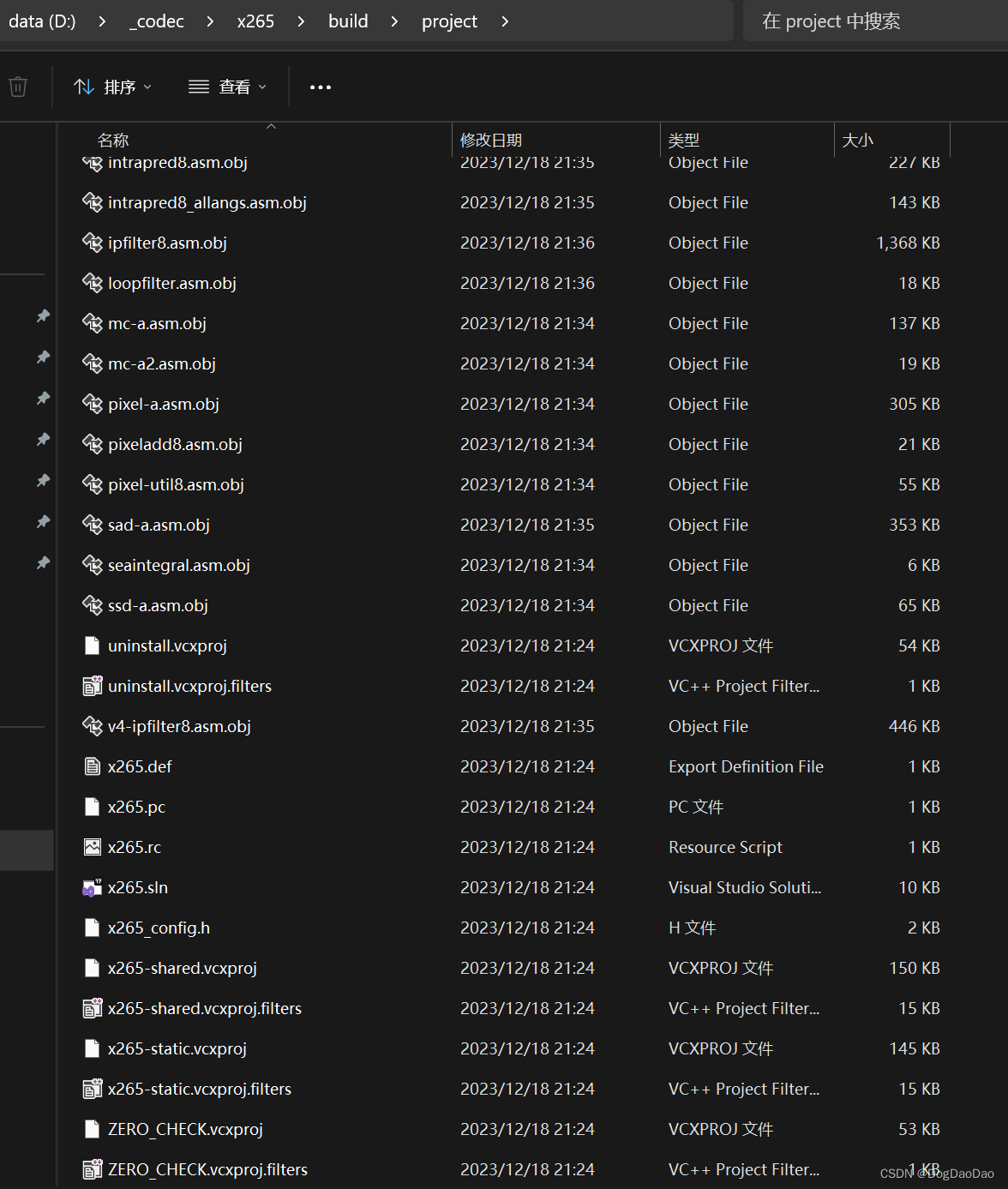Navigate to the x265 breadcrumb folder
Viewport: 1008px width, 1189px height.
point(255,21)
